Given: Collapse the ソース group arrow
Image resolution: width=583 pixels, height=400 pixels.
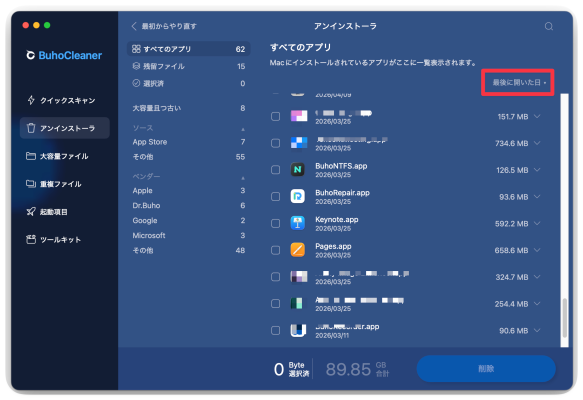Looking at the screenshot, I should point(243,129).
